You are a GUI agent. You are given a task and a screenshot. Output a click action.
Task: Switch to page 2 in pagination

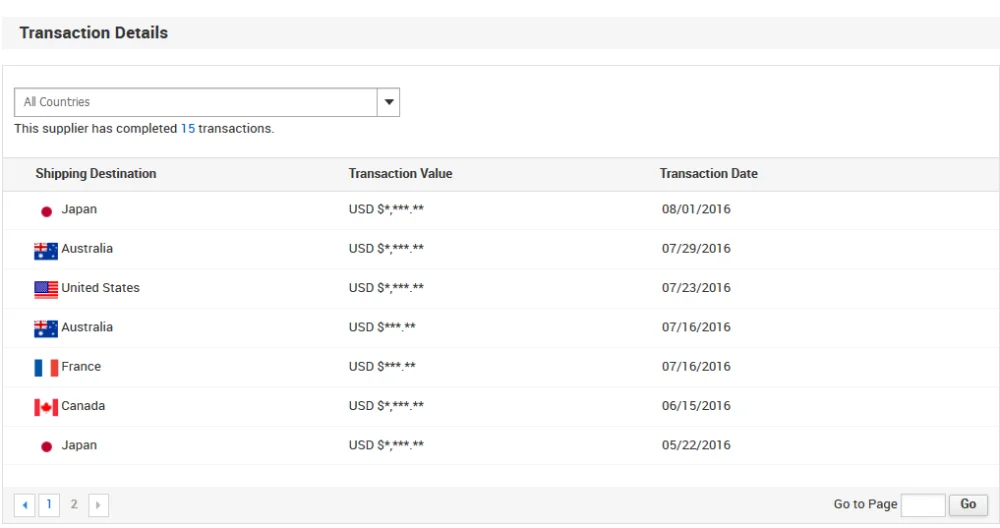pos(74,505)
